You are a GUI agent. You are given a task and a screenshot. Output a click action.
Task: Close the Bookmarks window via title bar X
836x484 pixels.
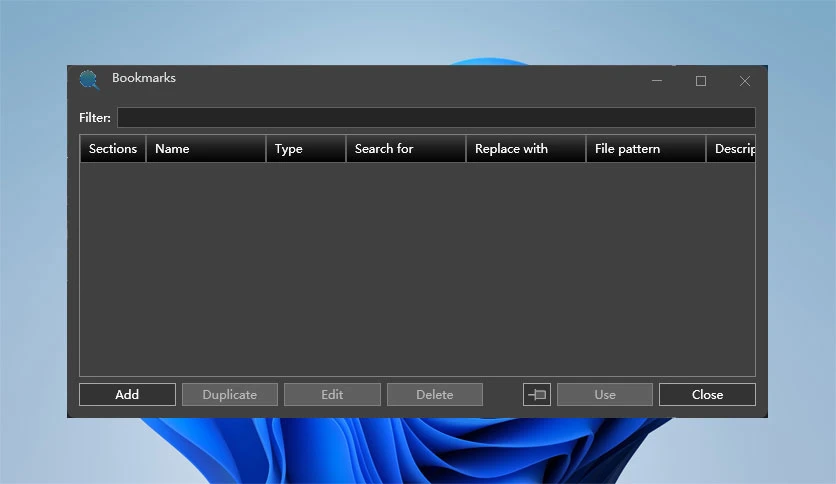[x=745, y=81]
